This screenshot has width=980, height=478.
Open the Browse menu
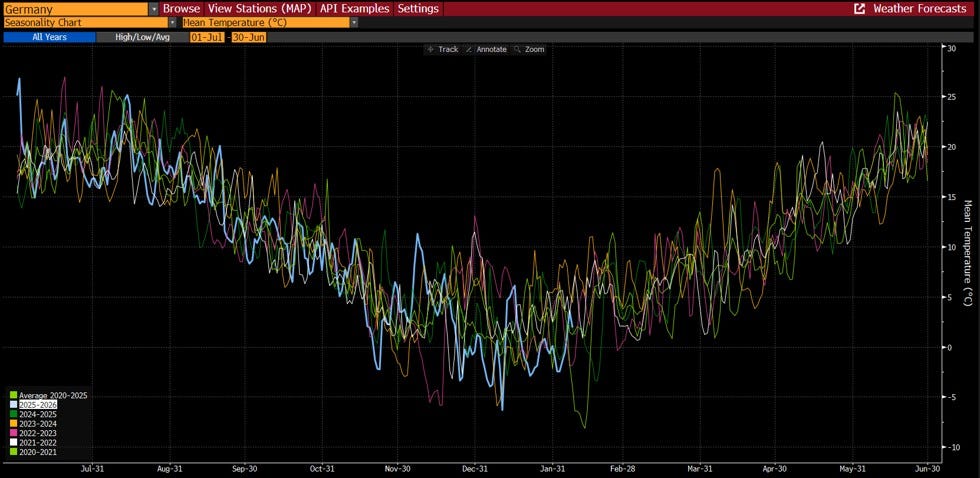(x=182, y=9)
